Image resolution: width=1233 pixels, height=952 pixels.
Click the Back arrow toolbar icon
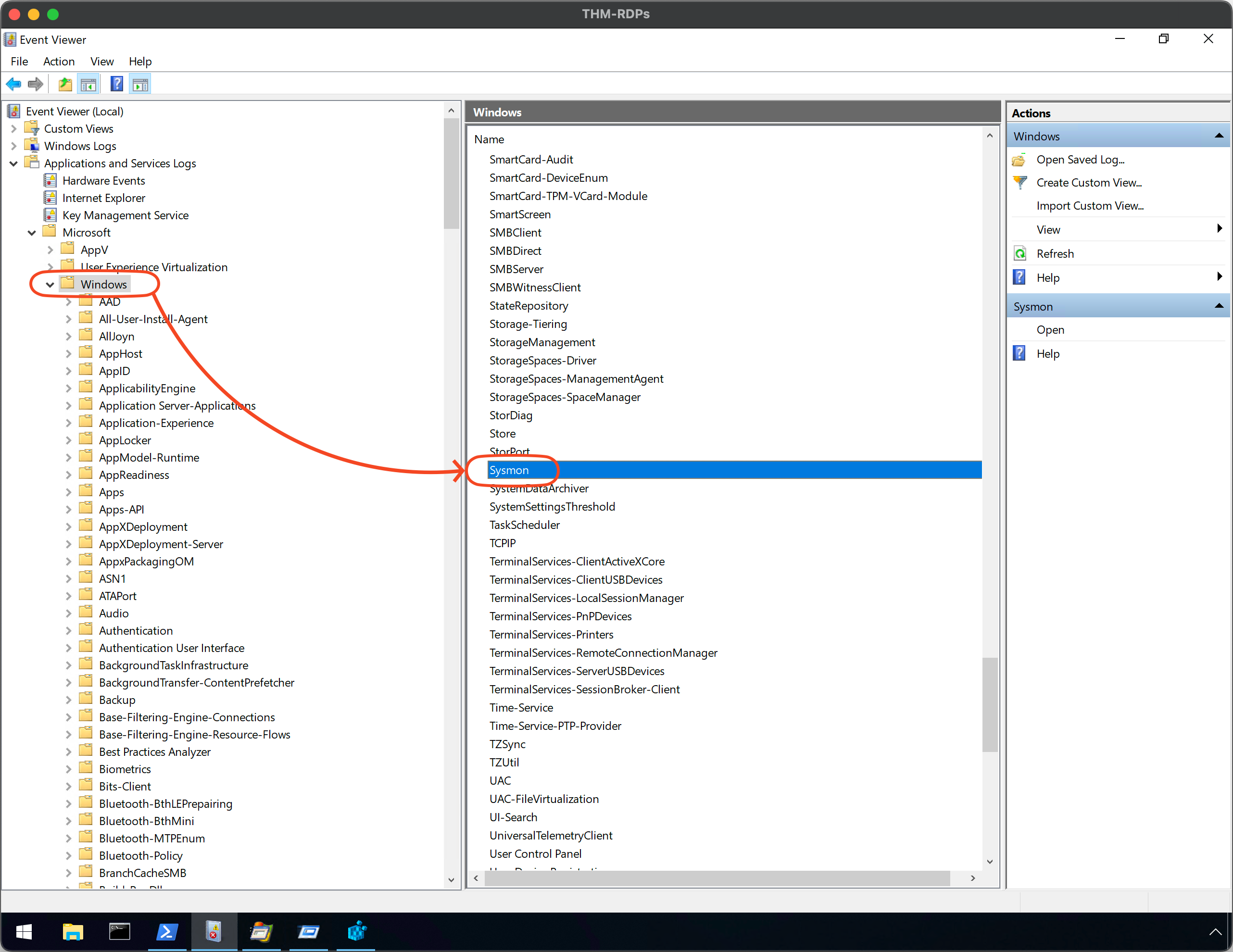(x=13, y=85)
